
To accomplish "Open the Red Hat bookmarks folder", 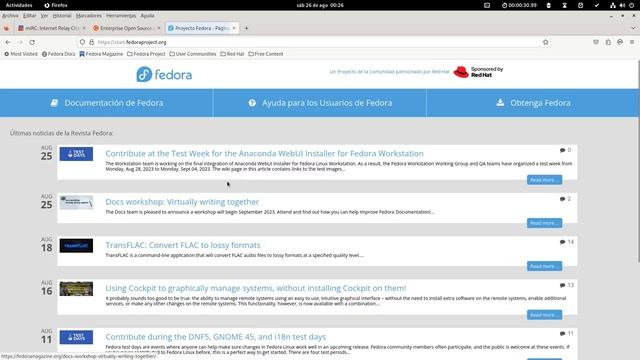I will tap(232, 54).
